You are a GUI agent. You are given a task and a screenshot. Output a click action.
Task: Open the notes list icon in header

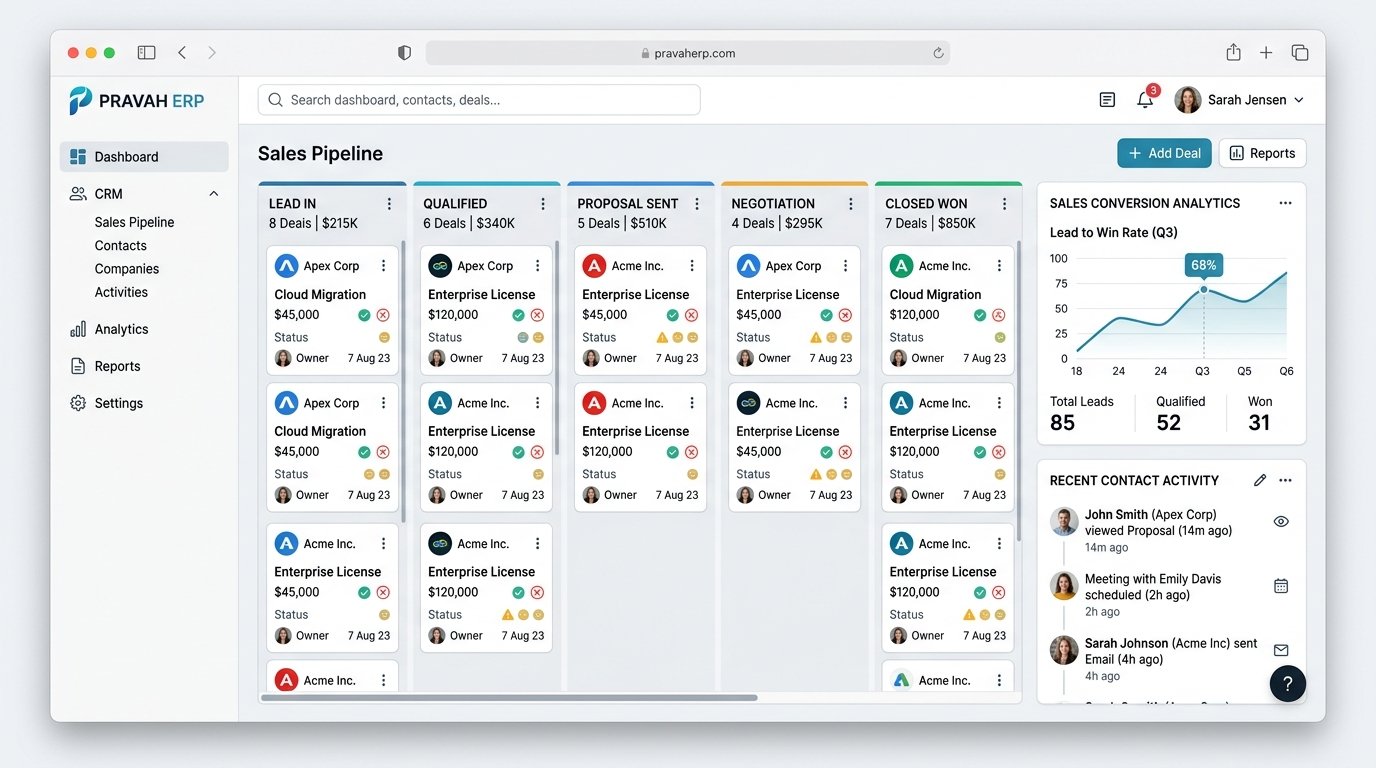[x=1107, y=100]
